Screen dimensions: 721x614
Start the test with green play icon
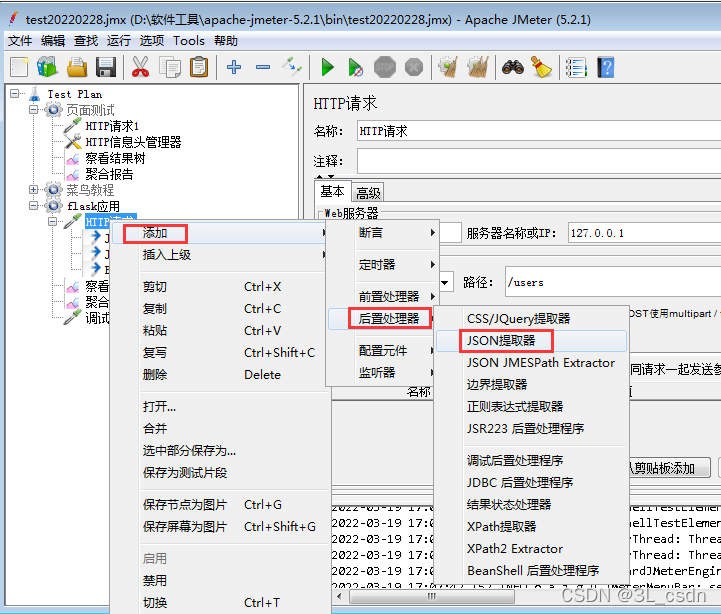point(327,67)
